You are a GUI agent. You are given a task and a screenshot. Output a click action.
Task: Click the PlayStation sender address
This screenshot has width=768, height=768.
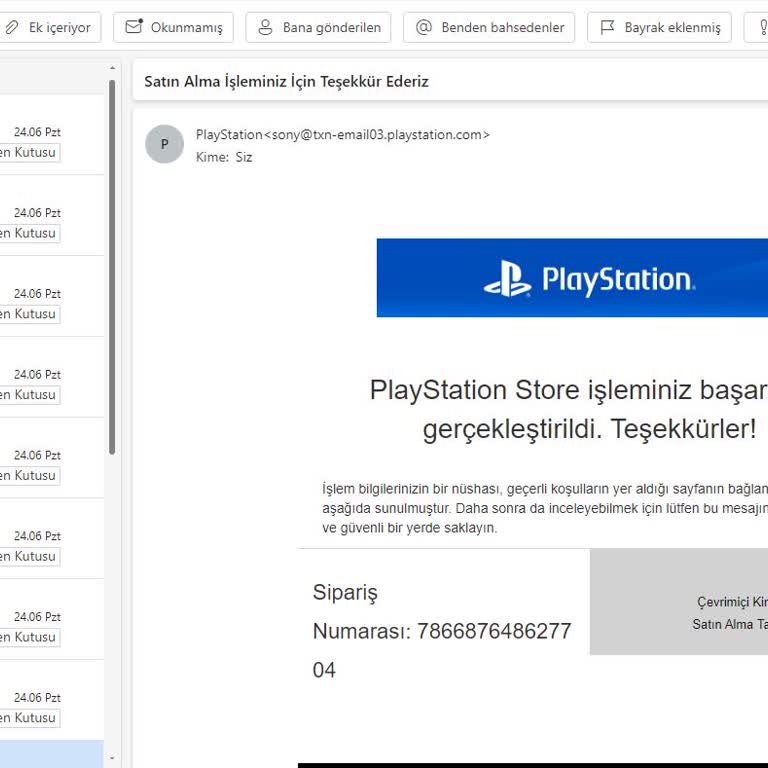pyautogui.click(x=342, y=135)
